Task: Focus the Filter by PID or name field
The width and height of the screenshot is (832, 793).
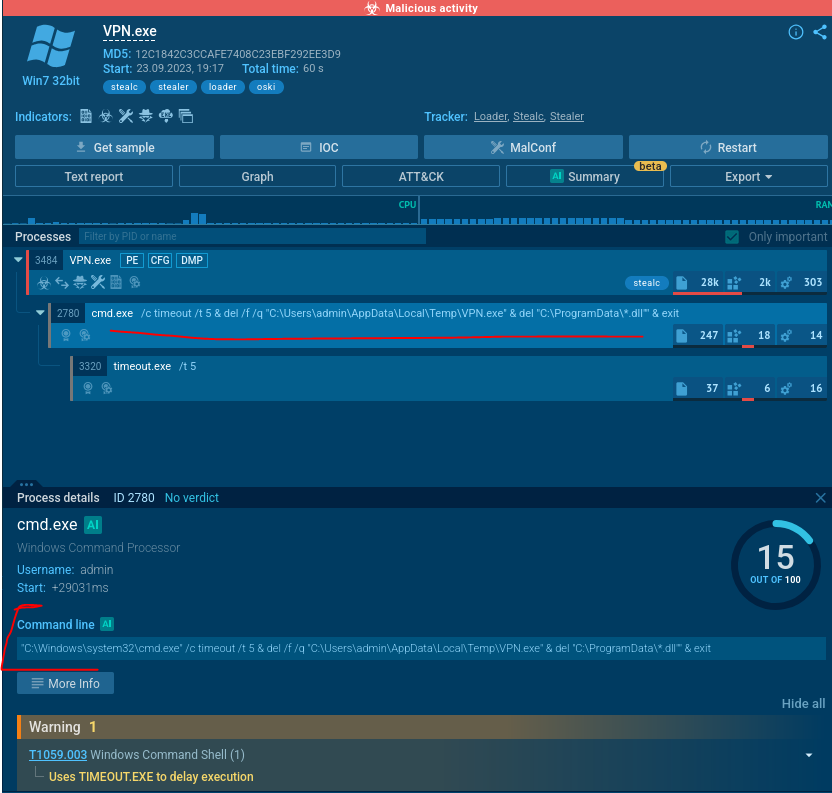Action: tap(252, 237)
